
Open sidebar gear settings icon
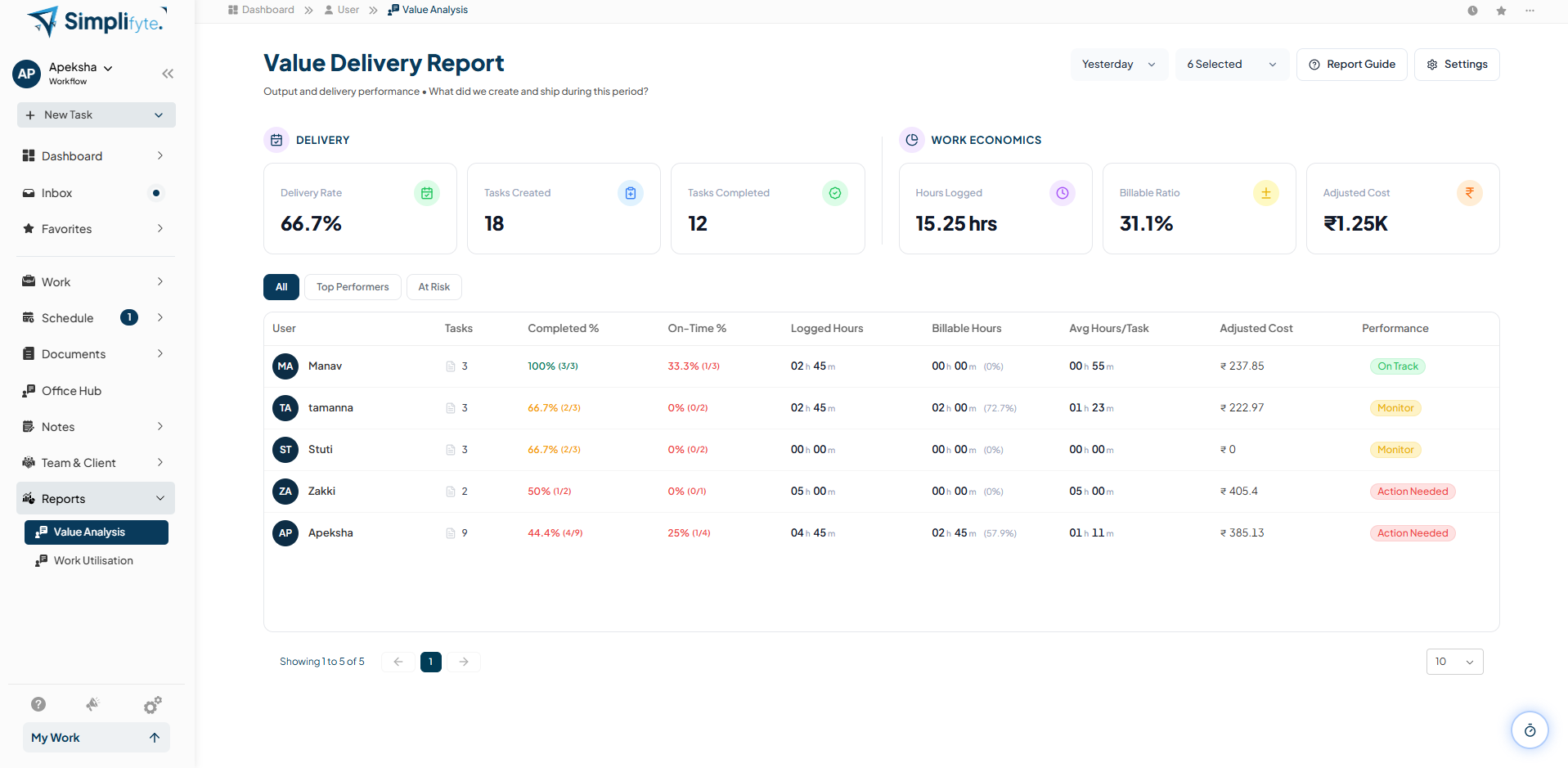coord(152,705)
